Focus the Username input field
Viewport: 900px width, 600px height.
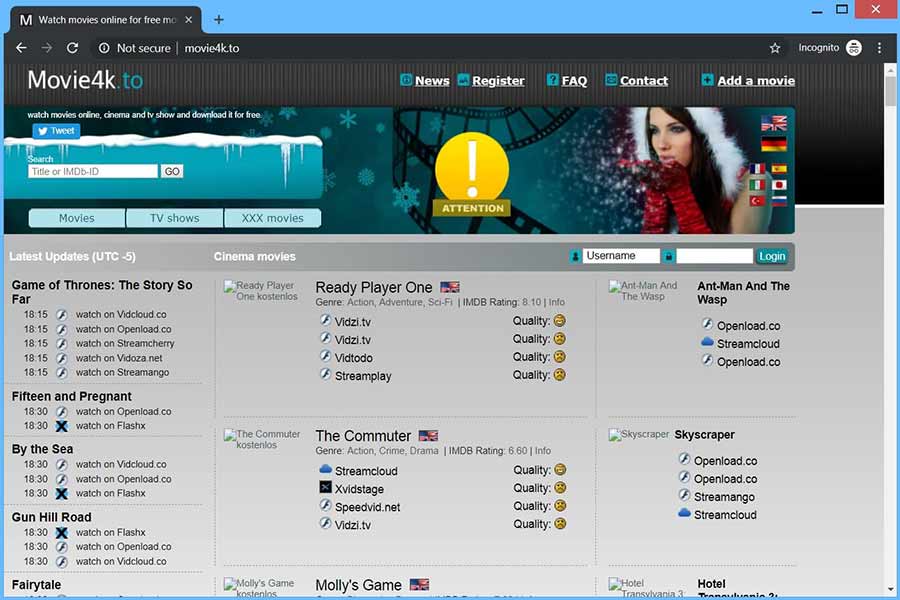pyautogui.click(x=621, y=256)
